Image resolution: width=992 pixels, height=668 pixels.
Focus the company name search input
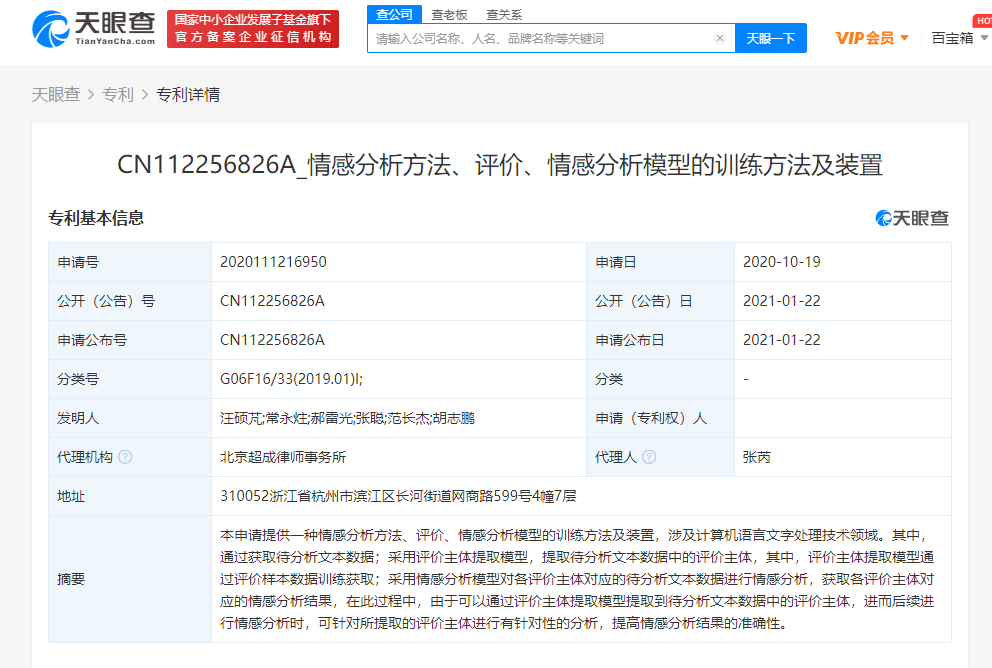[x=540, y=38]
